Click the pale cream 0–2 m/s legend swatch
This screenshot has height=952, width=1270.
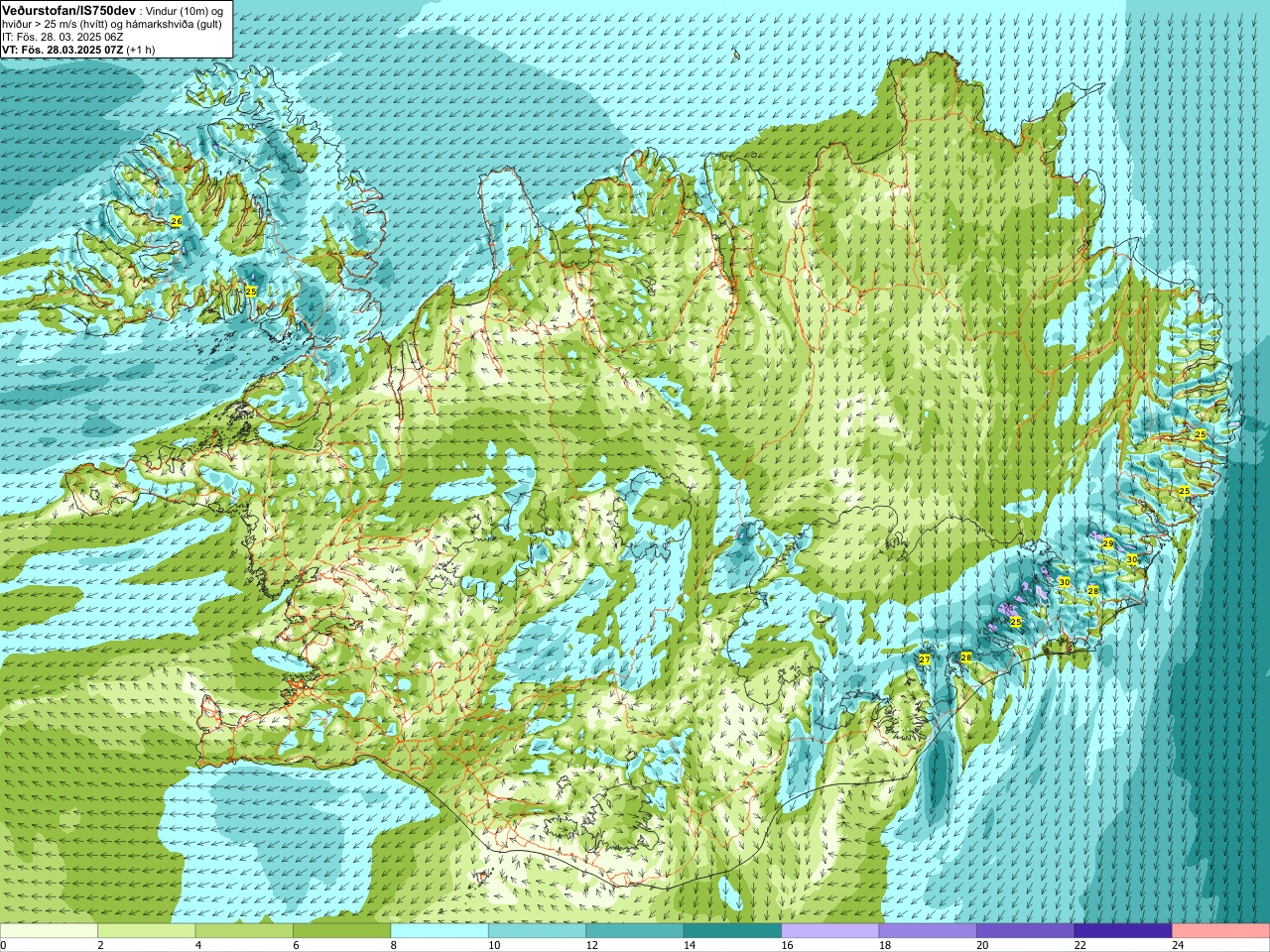click(49, 930)
